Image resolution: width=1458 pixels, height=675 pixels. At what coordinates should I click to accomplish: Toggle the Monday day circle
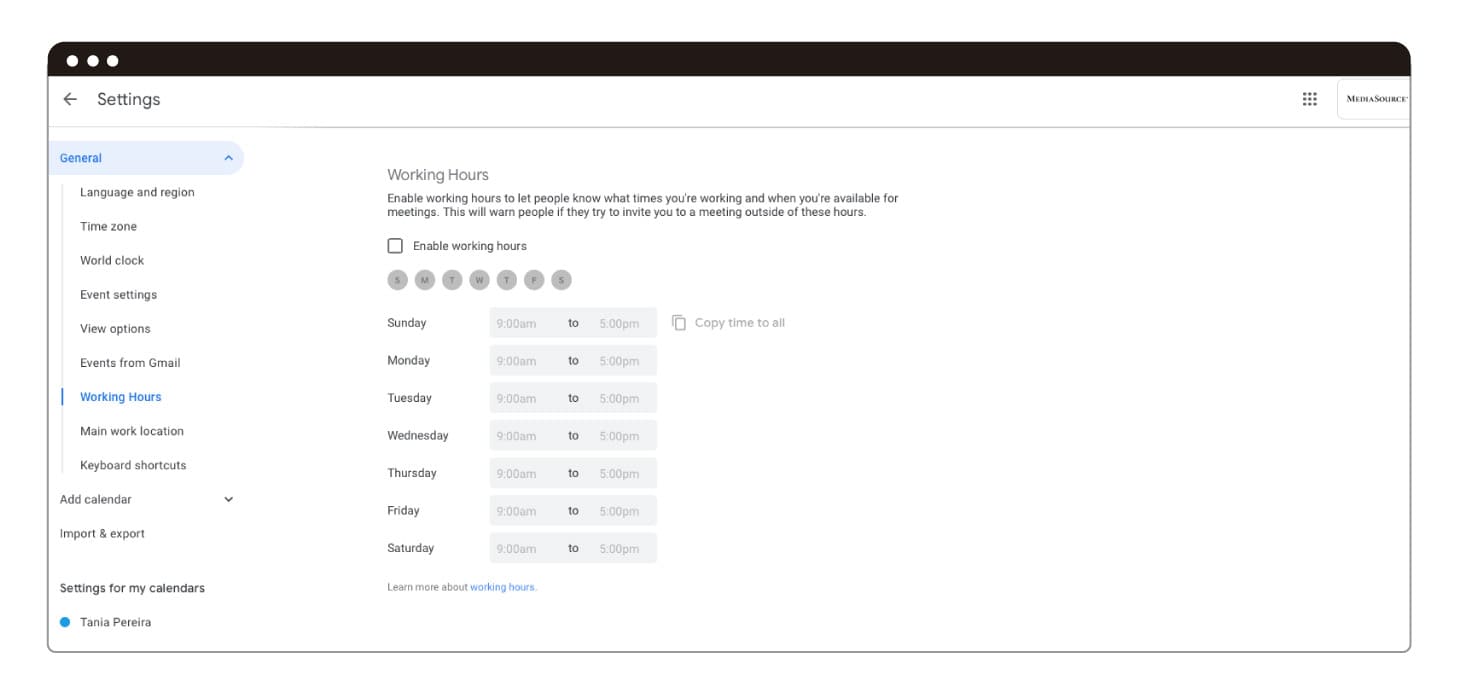(425, 280)
